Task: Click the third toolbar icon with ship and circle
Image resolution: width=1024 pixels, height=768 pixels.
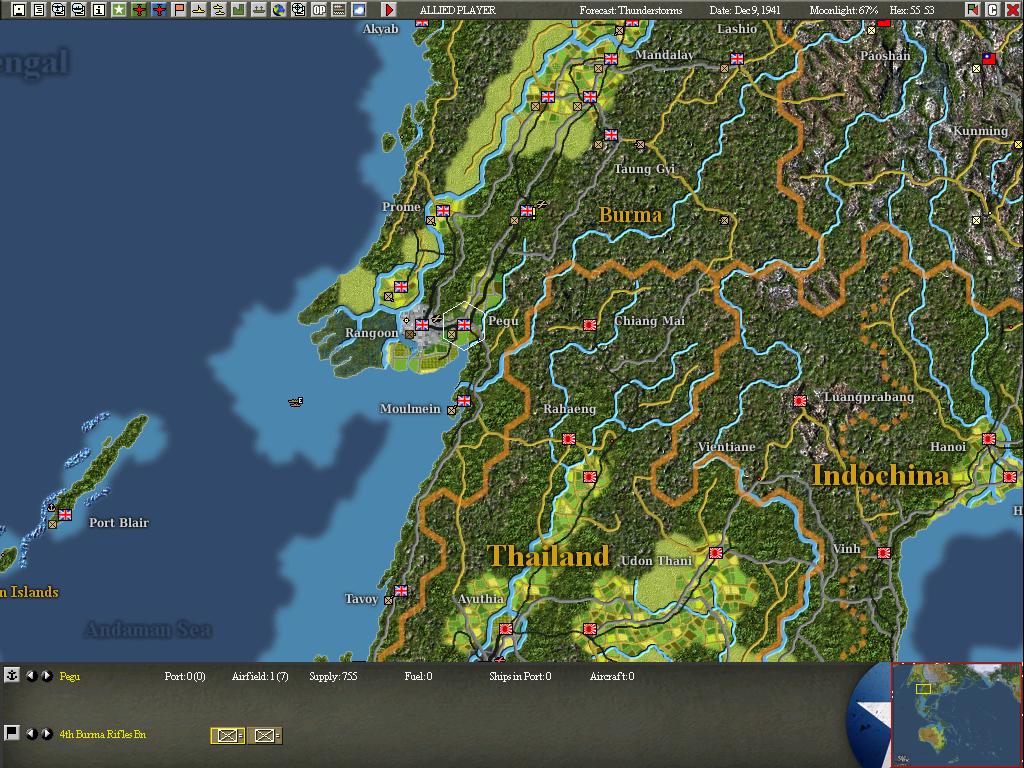Action: coord(59,10)
